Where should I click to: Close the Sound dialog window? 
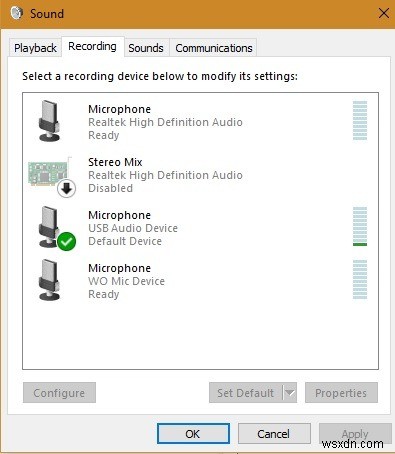pos(384,13)
